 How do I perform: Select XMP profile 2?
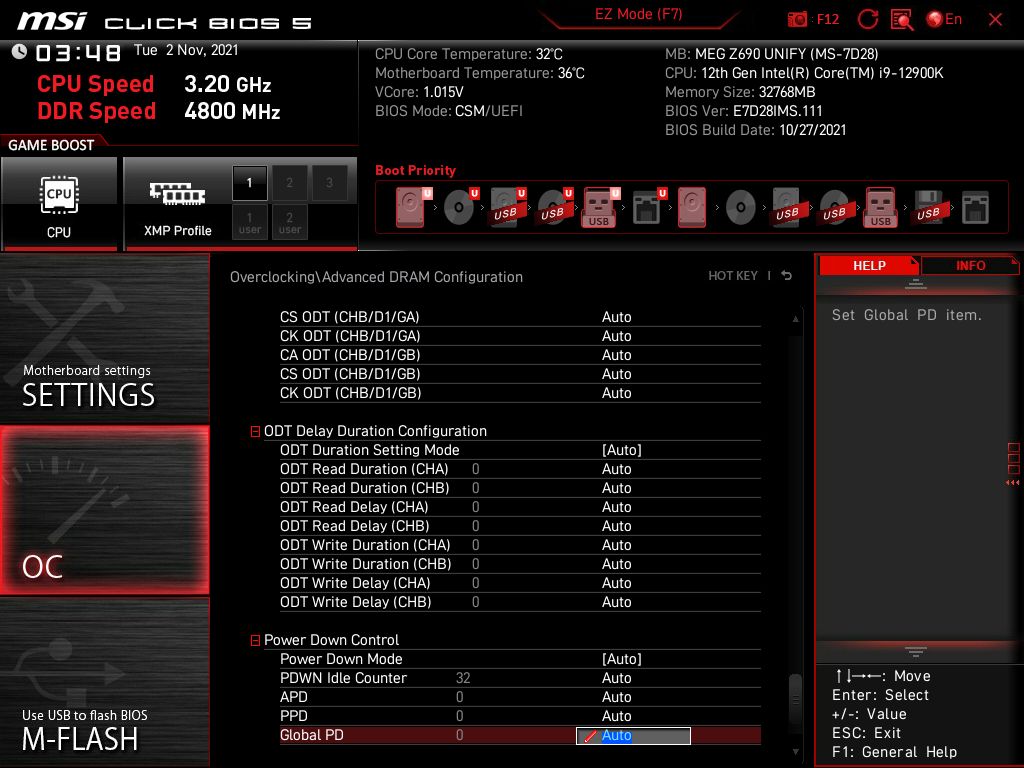pos(289,183)
